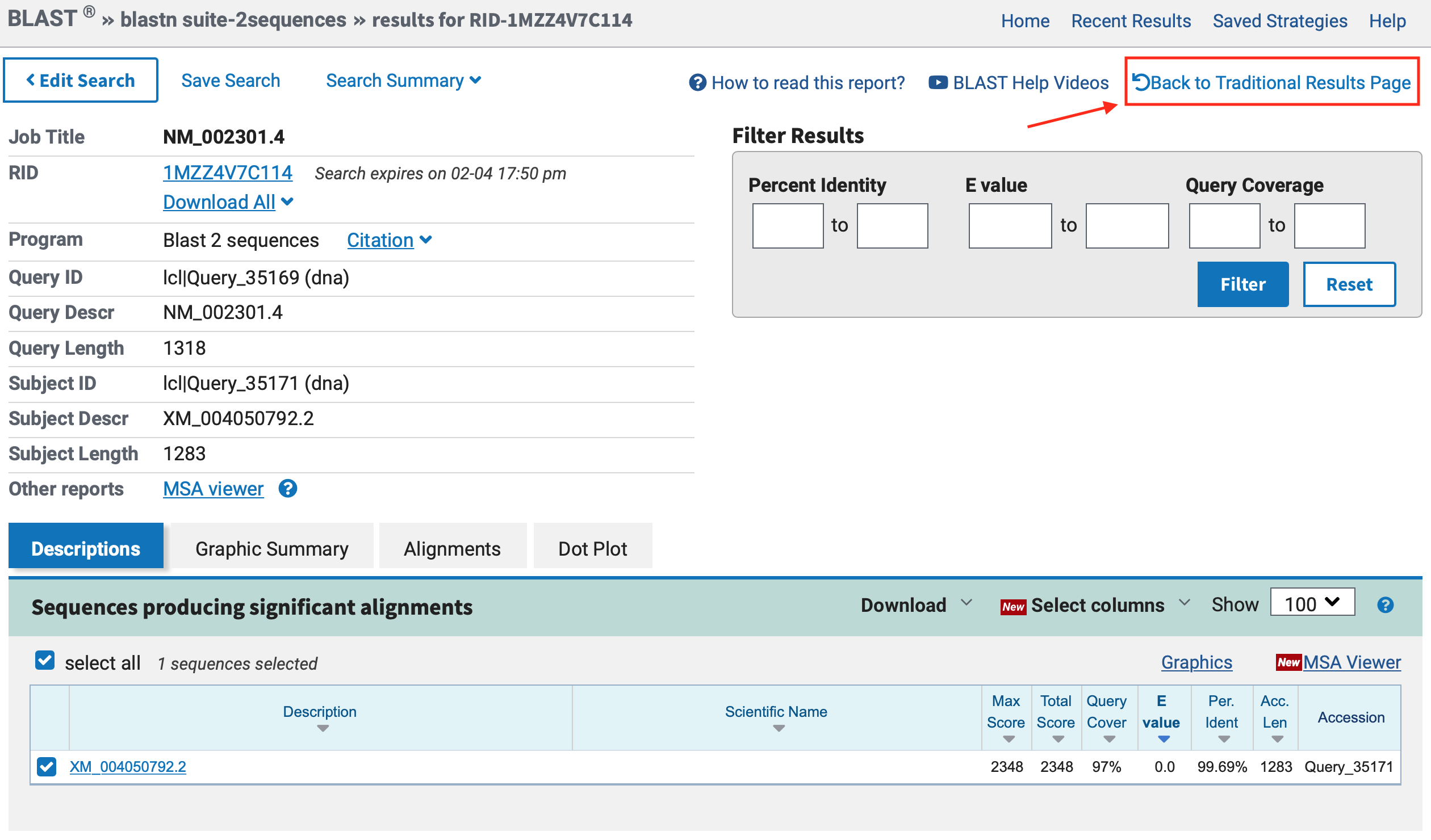Open Help in top navigation
Screen dimensions: 1431x840
[x=1387, y=21]
